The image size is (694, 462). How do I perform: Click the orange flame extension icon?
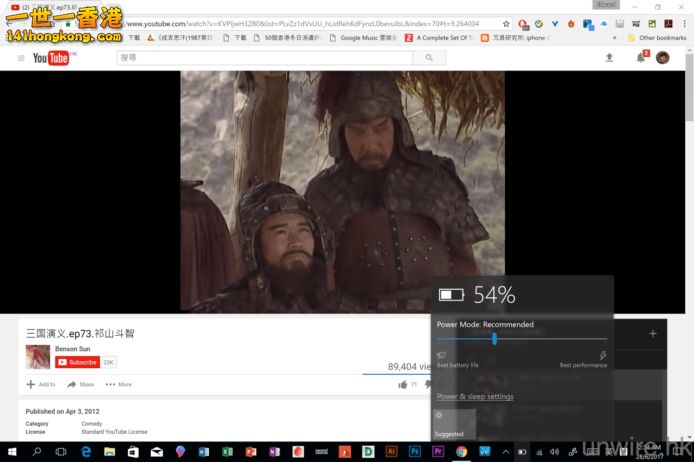coord(571,24)
